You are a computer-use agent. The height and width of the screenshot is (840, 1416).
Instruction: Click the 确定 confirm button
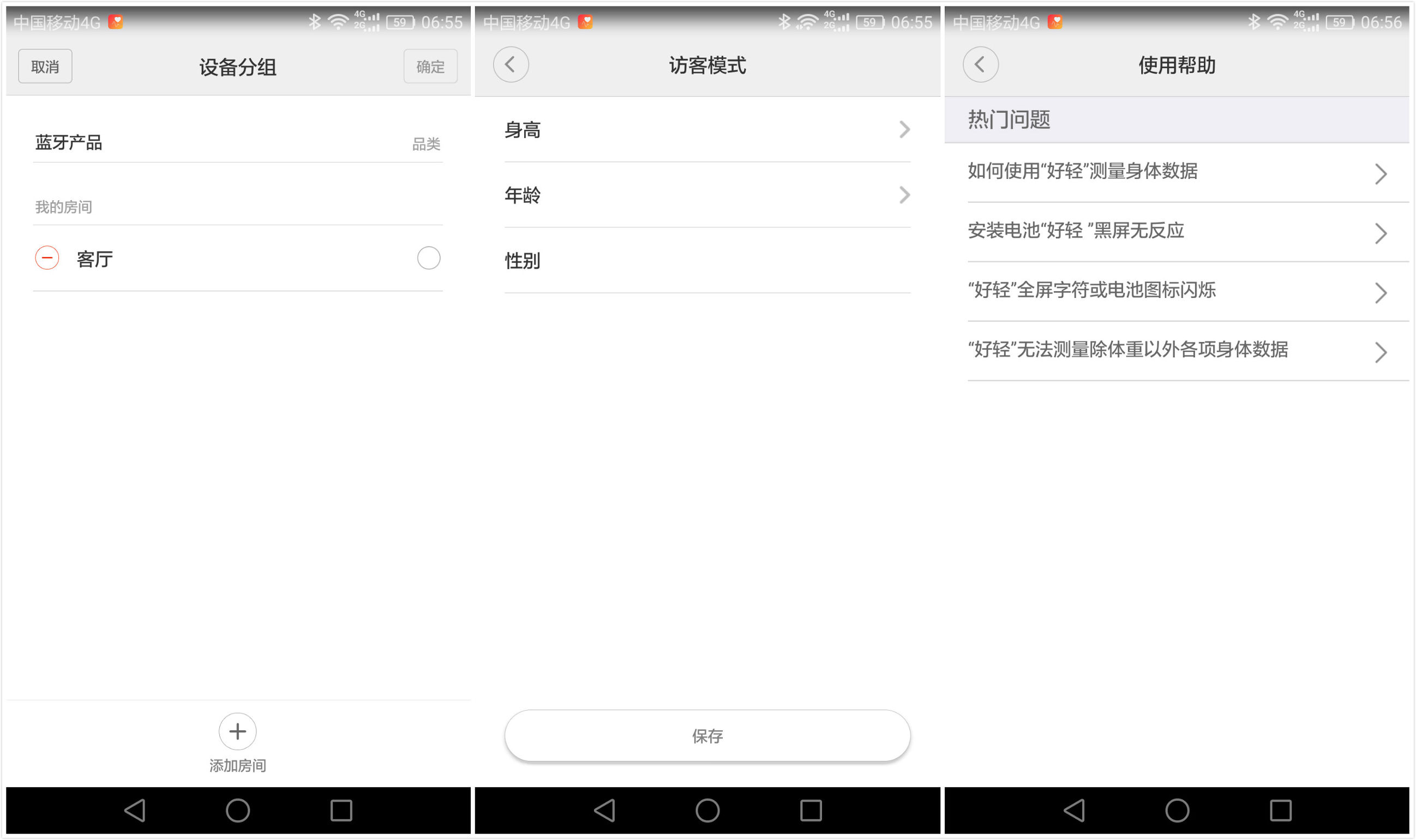click(x=430, y=67)
